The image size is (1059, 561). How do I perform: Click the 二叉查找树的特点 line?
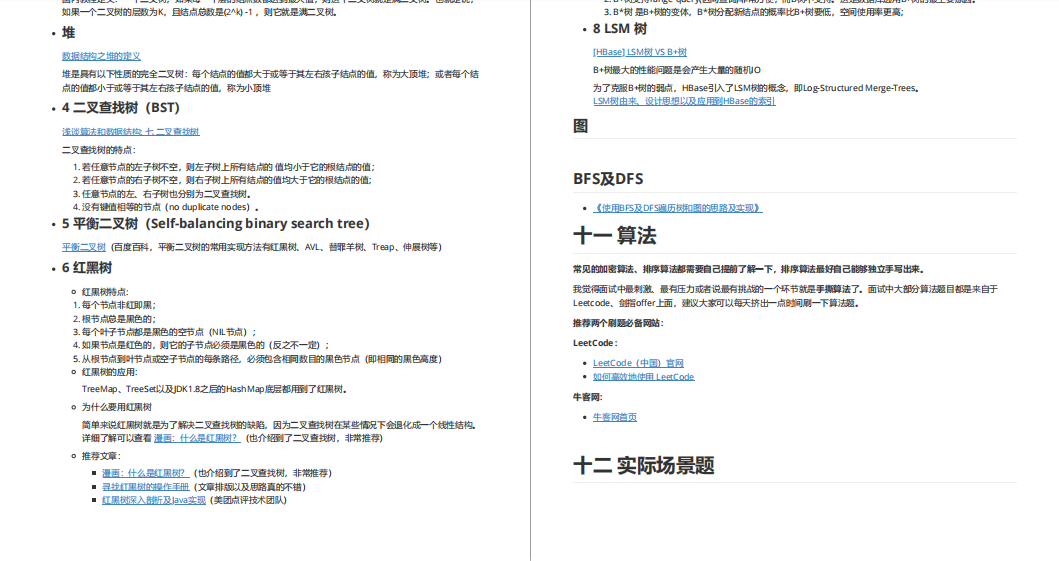(99, 151)
